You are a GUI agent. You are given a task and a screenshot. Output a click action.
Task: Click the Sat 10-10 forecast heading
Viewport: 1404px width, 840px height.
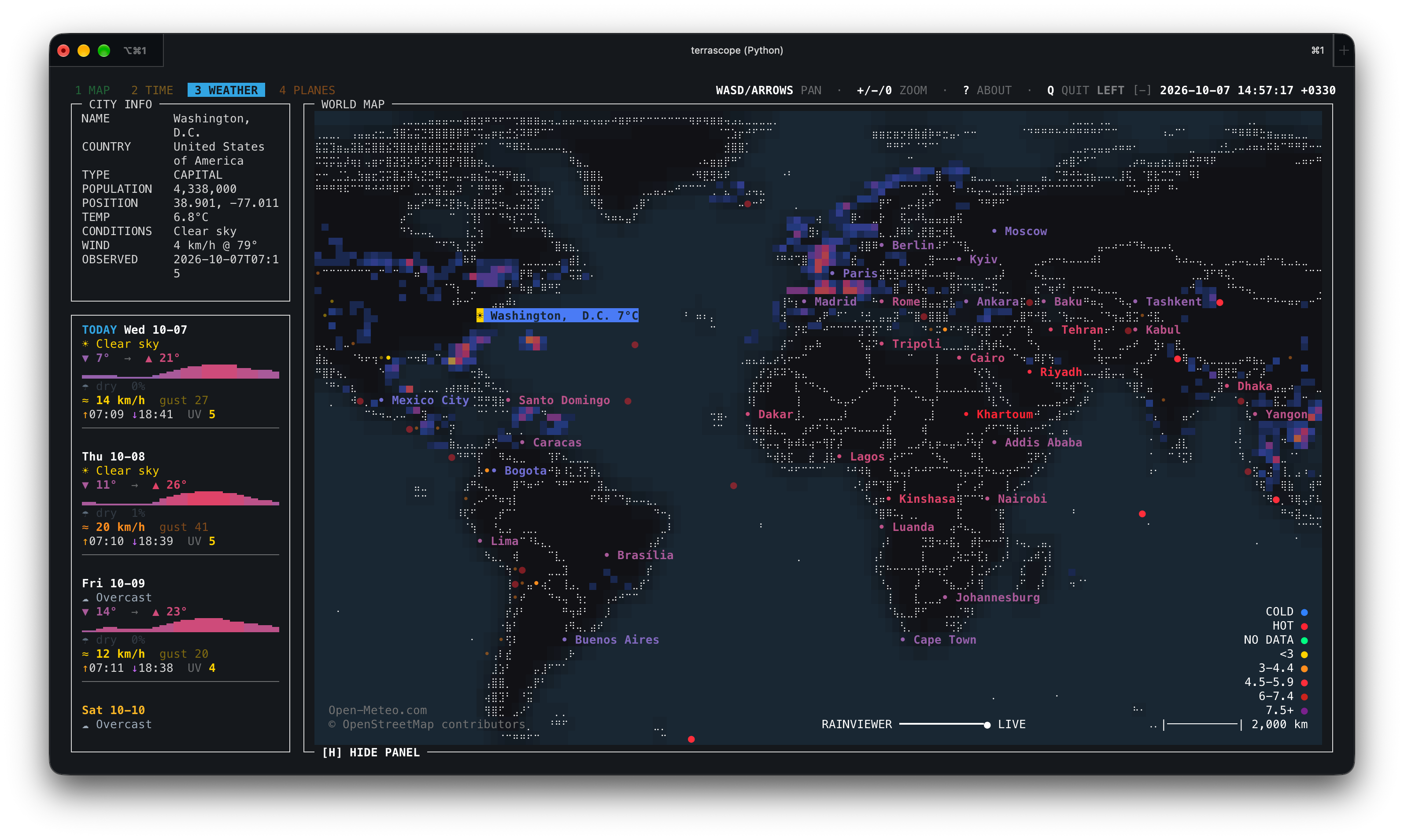(113, 710)
